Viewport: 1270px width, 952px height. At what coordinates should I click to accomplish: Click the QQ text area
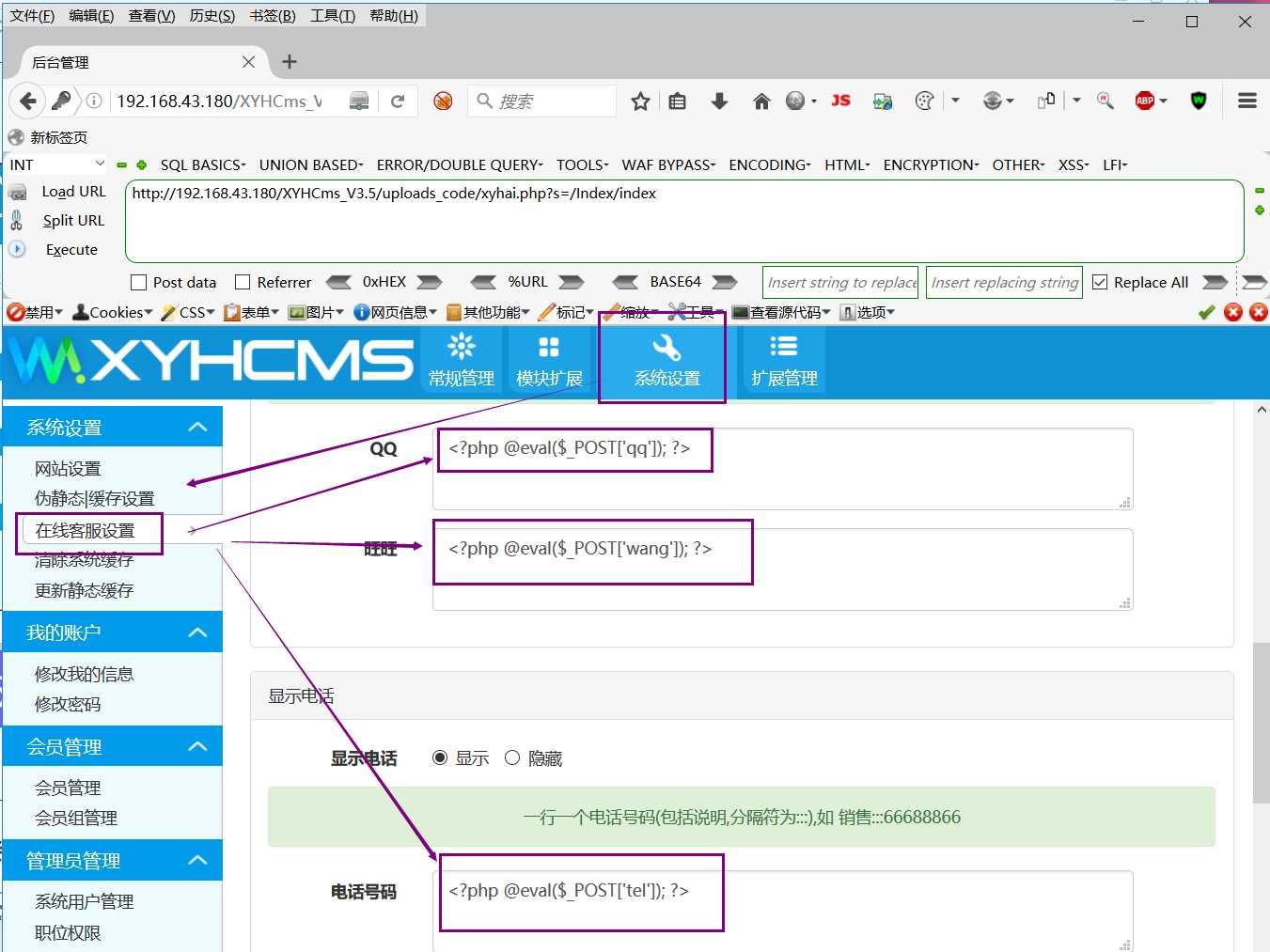(783, 469)
